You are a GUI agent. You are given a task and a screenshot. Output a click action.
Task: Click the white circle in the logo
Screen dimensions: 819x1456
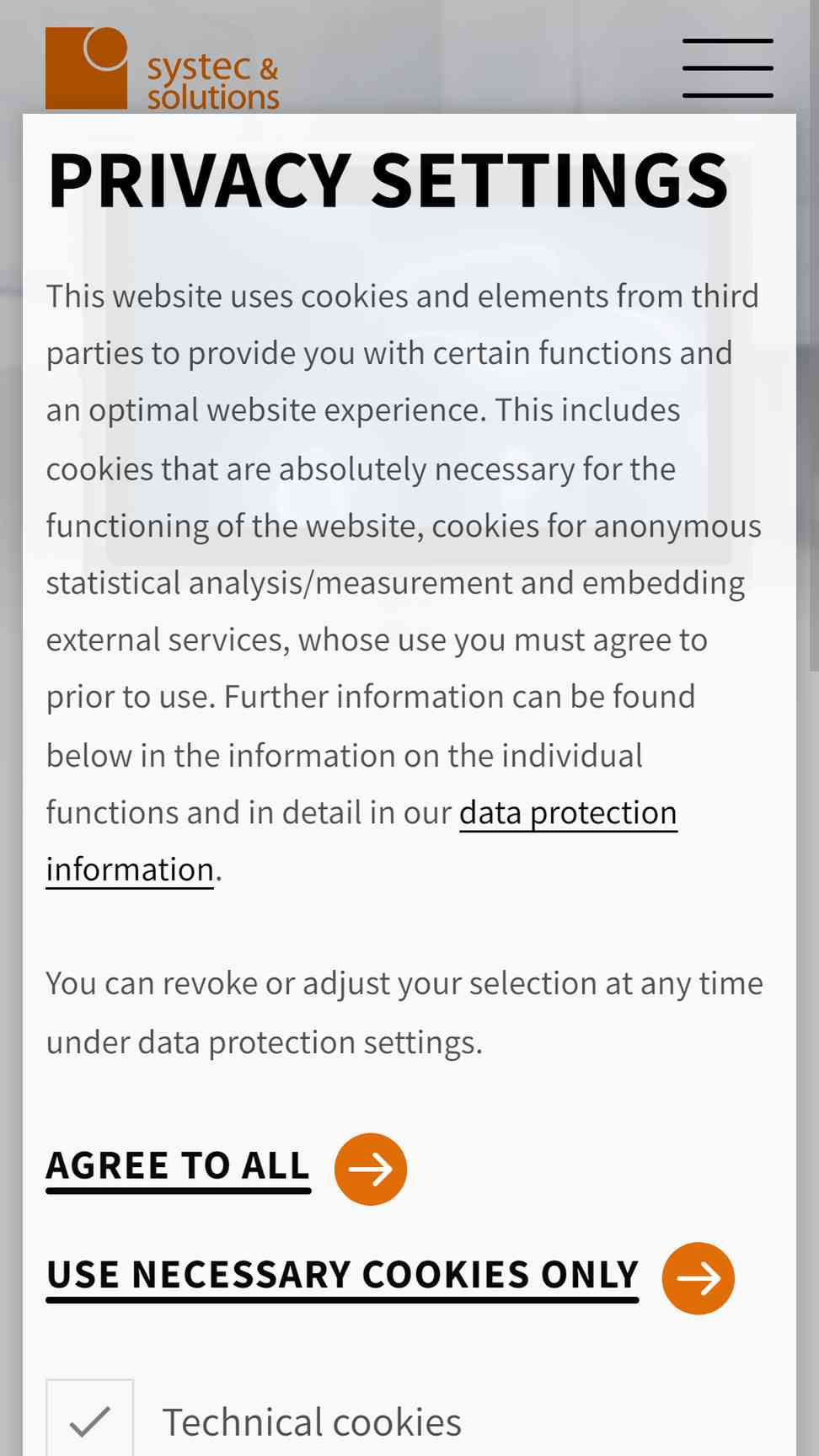[106, 49]
